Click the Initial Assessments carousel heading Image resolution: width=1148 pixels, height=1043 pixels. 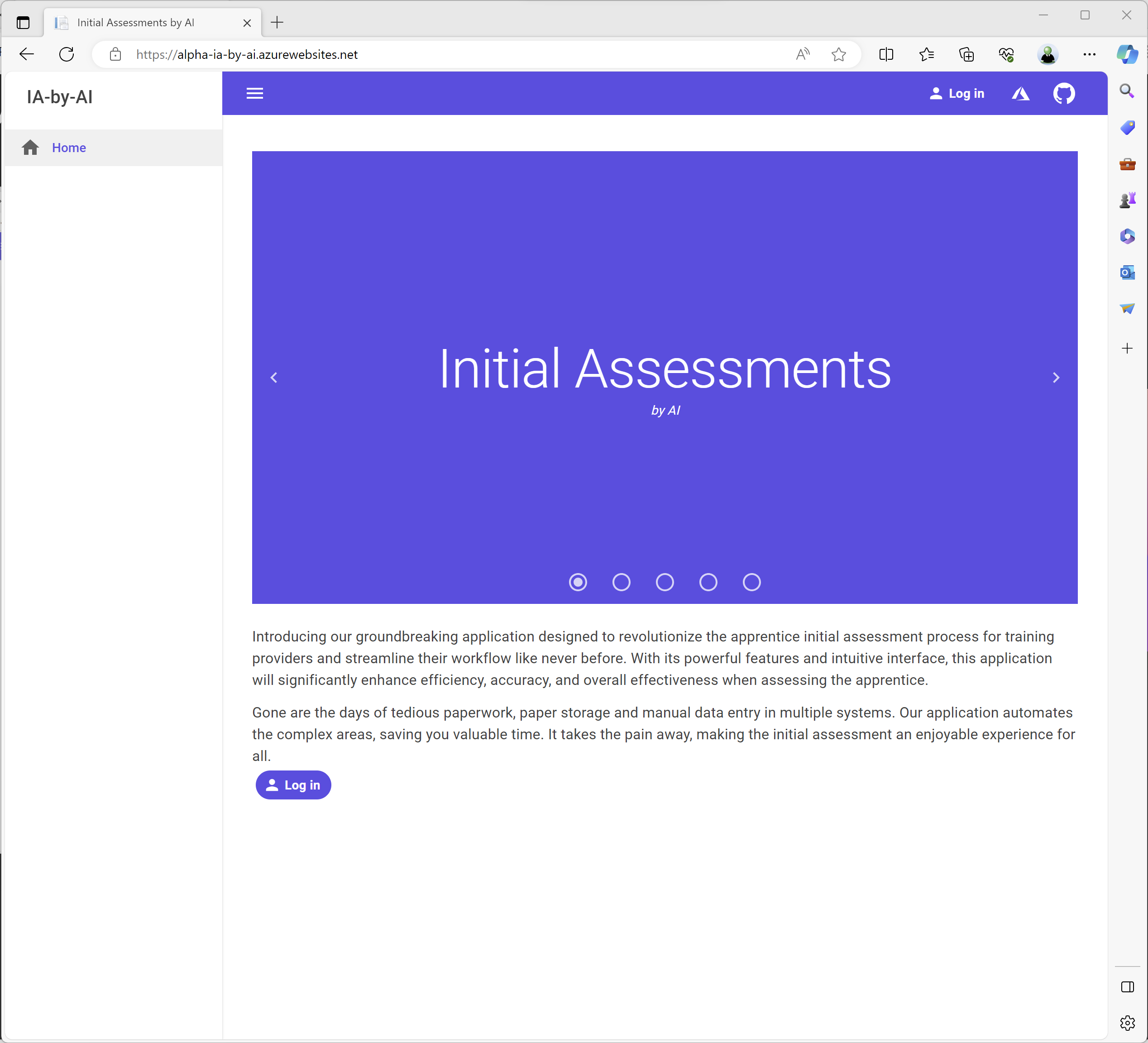[665, 369]
